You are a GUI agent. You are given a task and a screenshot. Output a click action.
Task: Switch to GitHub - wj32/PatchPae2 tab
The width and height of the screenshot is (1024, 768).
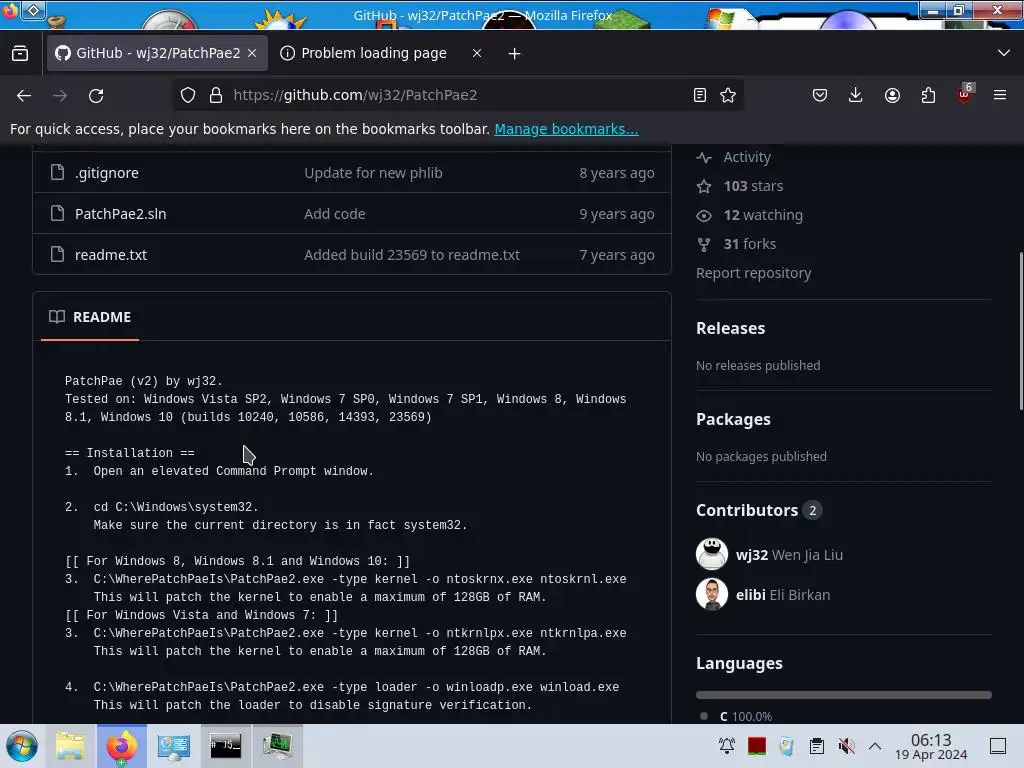157,53
